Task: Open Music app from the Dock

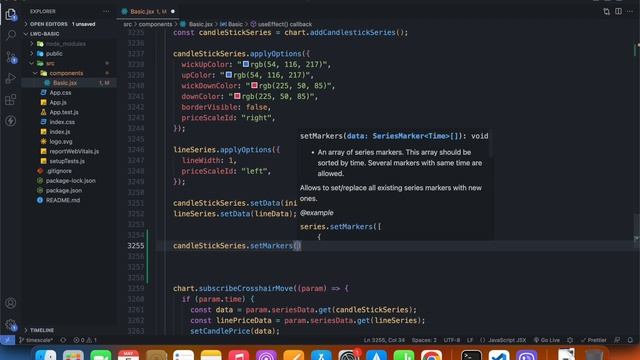Action: pos(239,355)
